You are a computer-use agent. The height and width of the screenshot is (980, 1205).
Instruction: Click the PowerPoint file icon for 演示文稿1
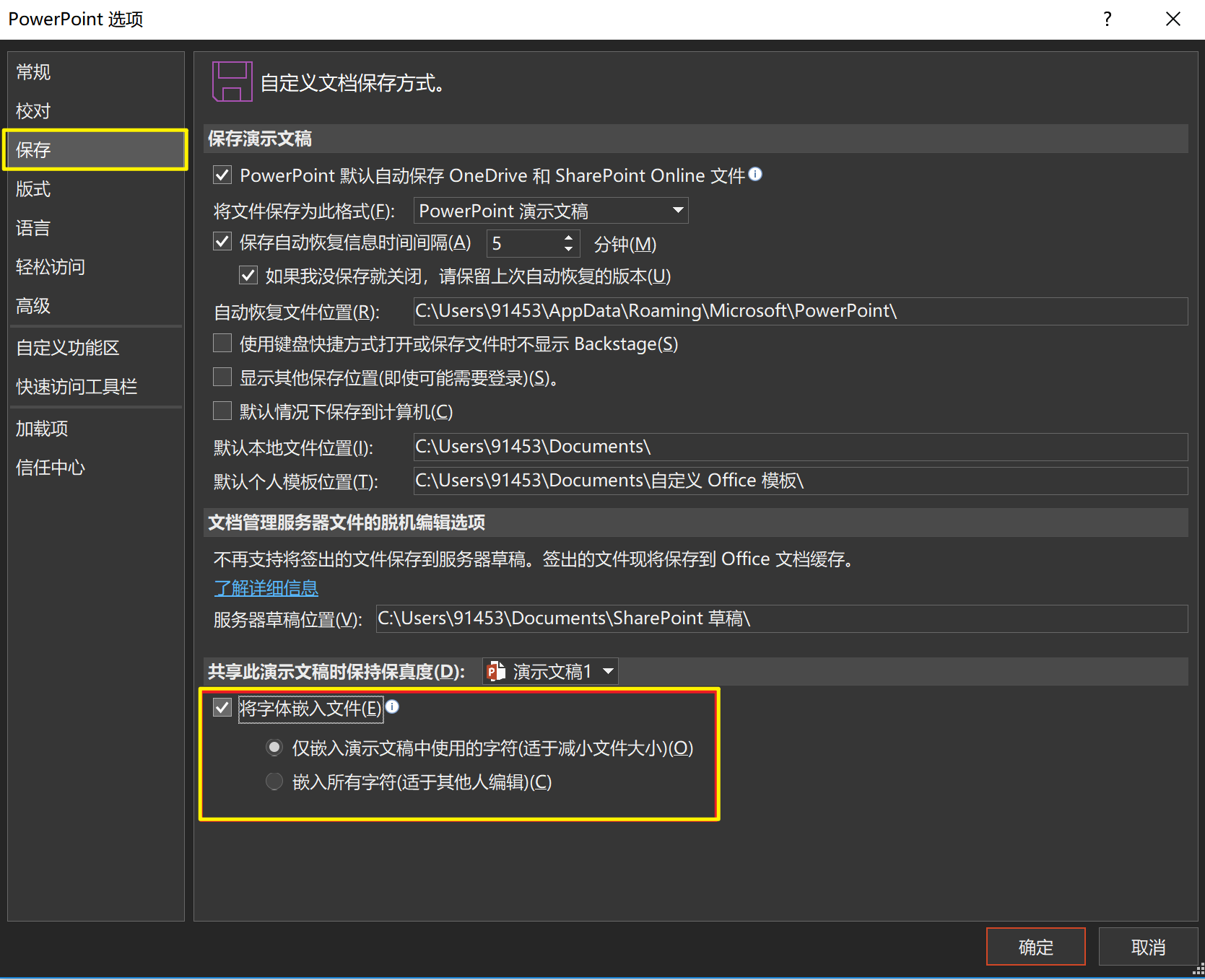(x=495, y=671)
